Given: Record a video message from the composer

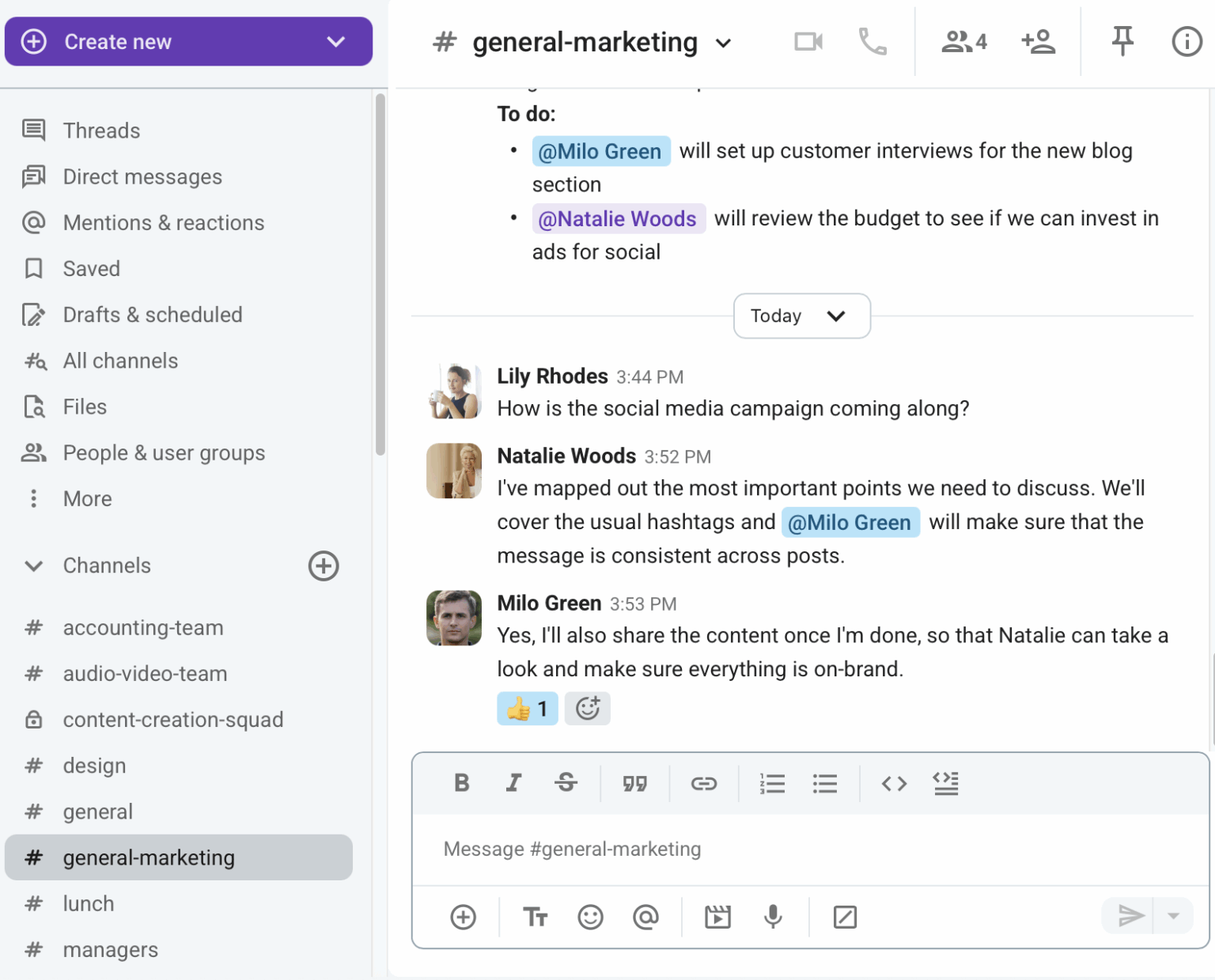Looking at the screenshot, I should (x=717, y=917).
